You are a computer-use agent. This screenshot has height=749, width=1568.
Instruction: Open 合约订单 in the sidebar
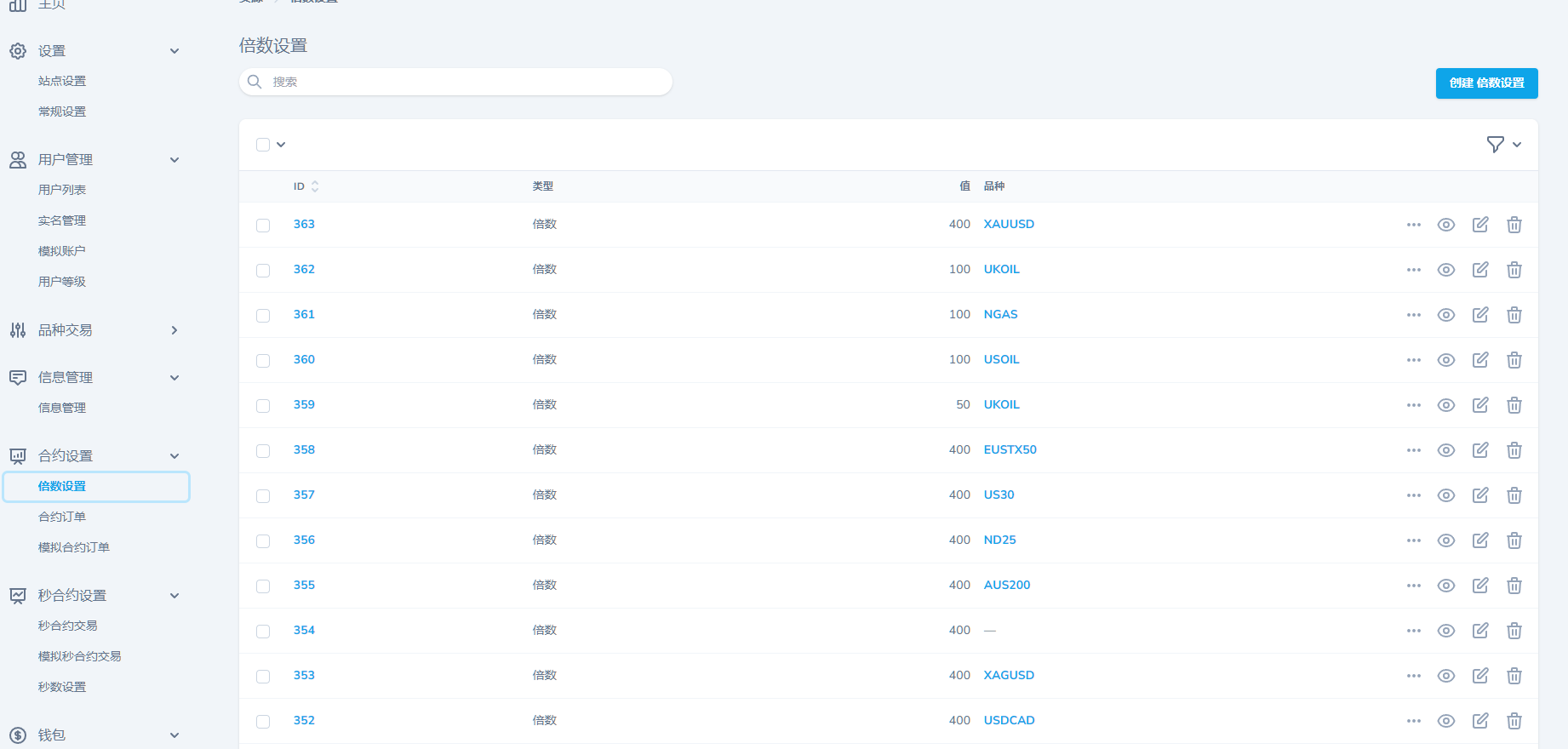tap(62, 517)
